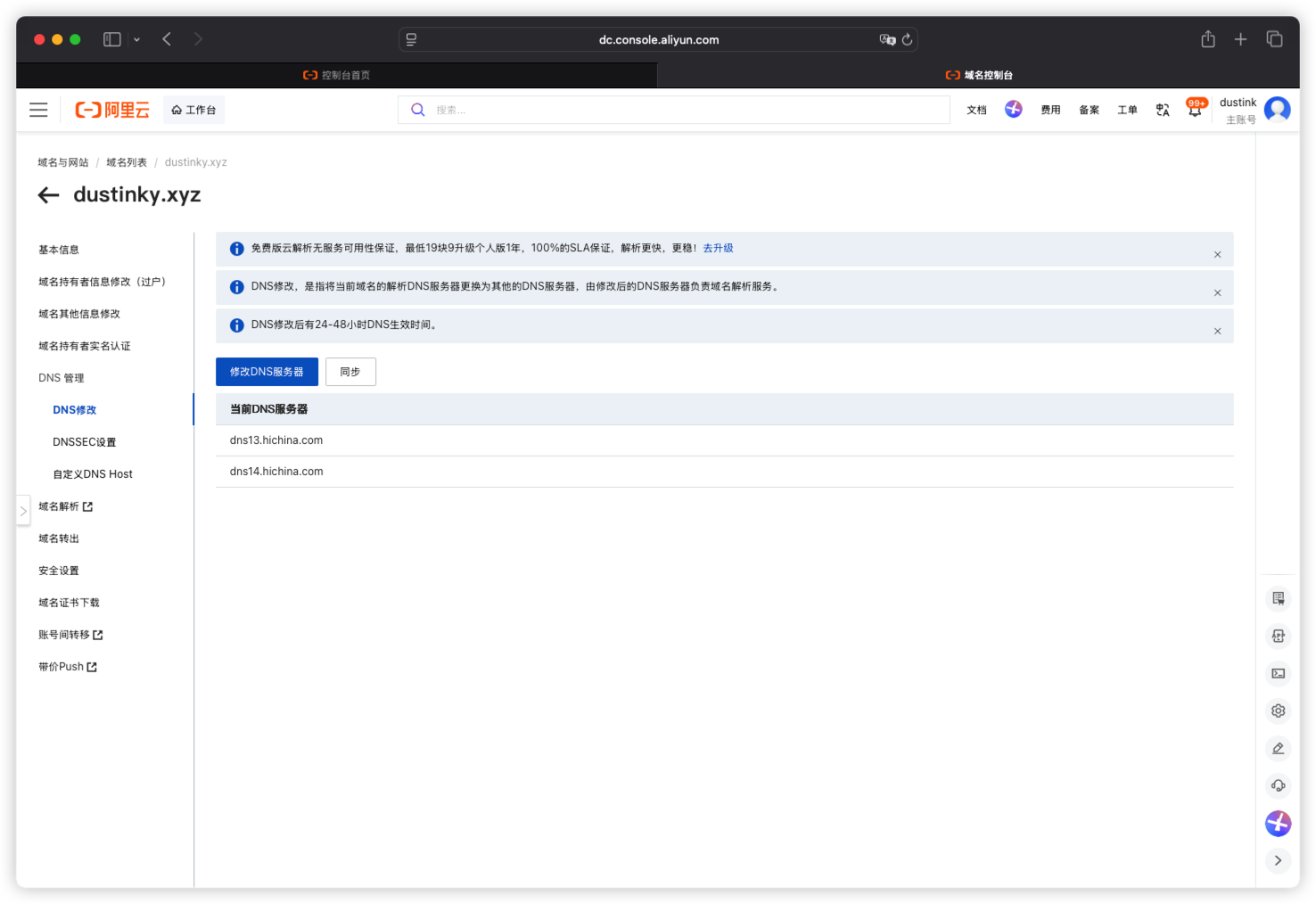
Task: Open Cloud Shell terminal icon
Action: 1279,673
